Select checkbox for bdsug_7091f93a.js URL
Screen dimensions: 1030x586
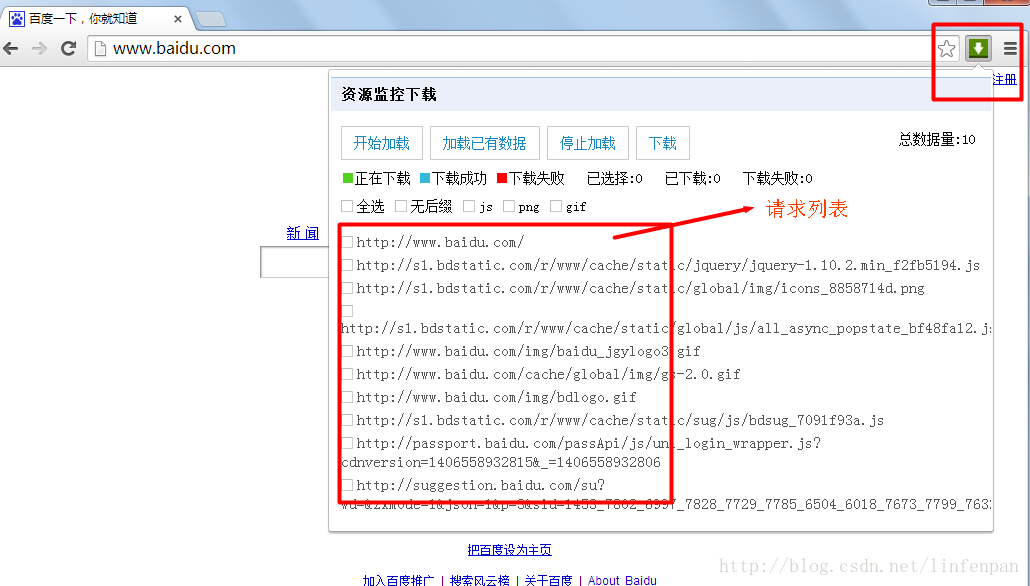coord(347,420)
